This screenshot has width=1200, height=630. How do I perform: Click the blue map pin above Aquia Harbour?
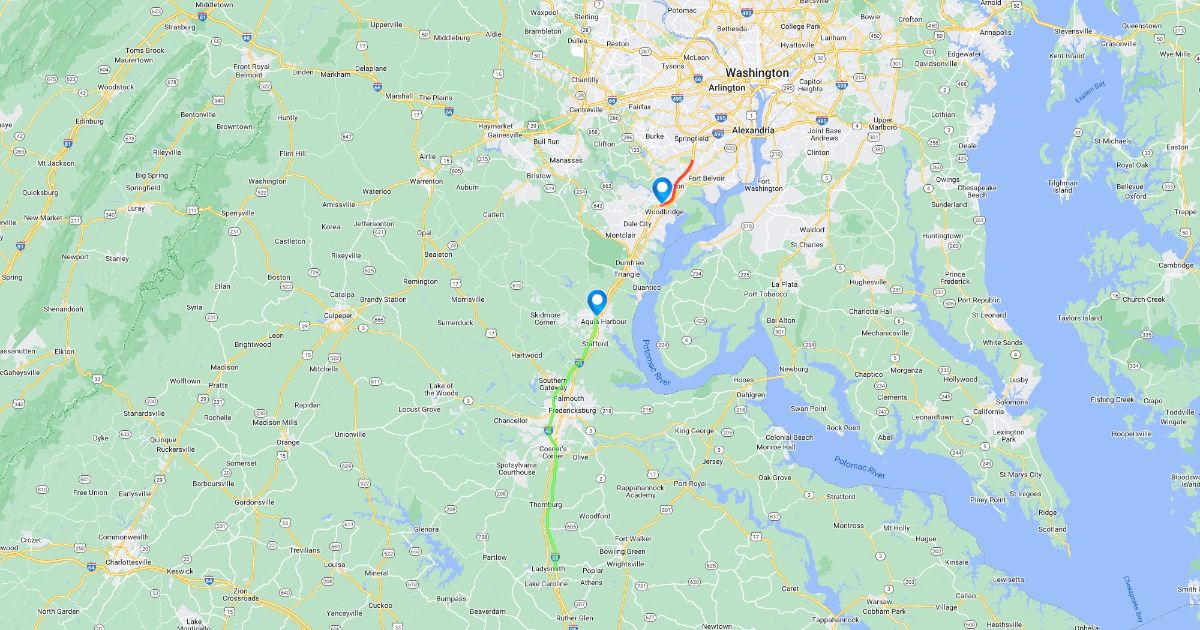tap(597, 302)
